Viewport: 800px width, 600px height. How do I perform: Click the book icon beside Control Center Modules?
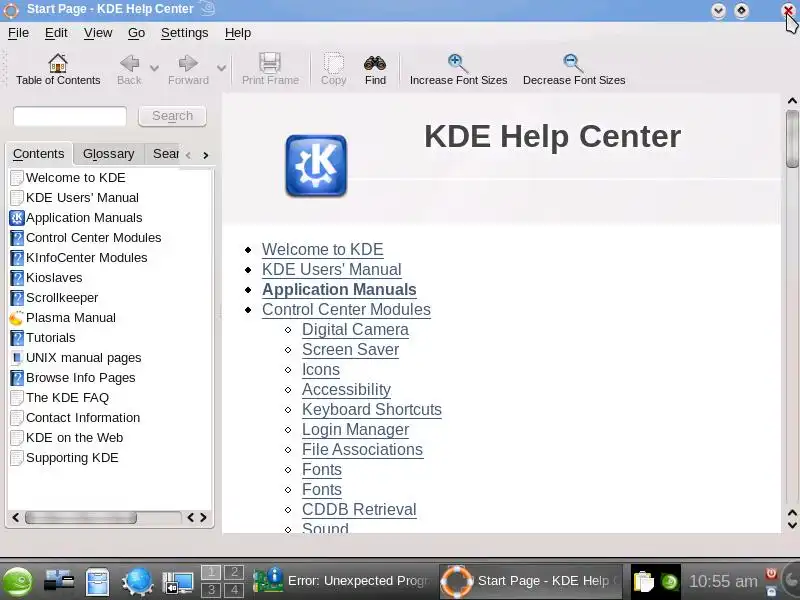coord(17,238)
